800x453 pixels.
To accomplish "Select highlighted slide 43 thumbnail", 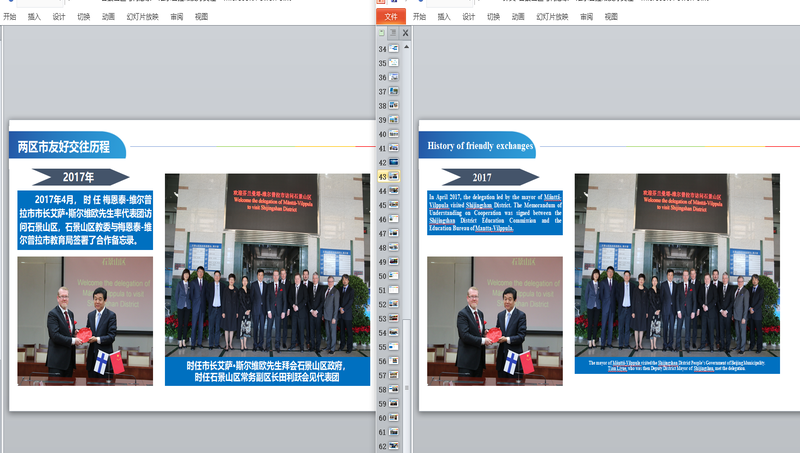I will 393,177.
